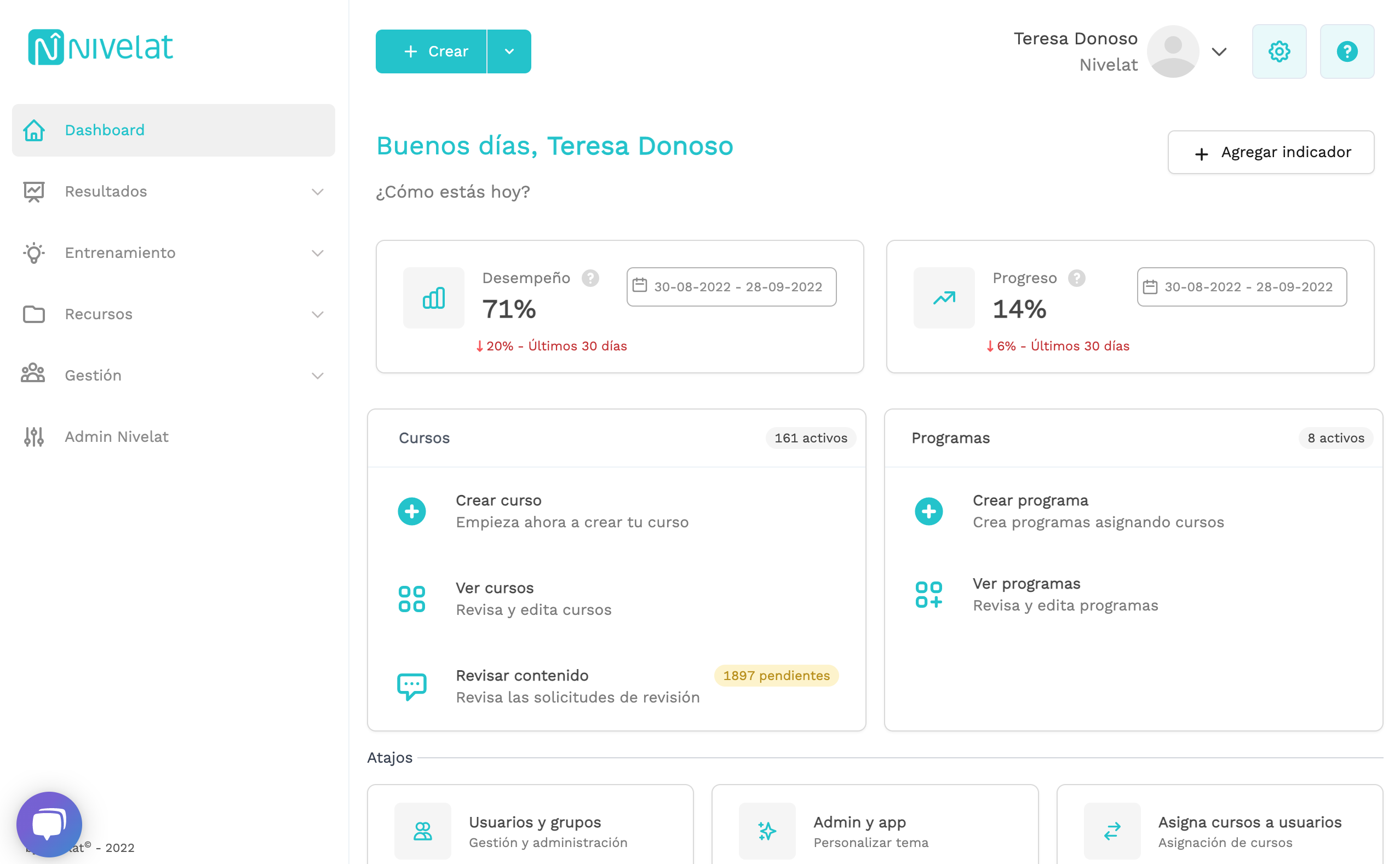Expand the Crear button dropdown arrow
The width and height of the screenshot is (1400, 864).
[x=509, y=51]
